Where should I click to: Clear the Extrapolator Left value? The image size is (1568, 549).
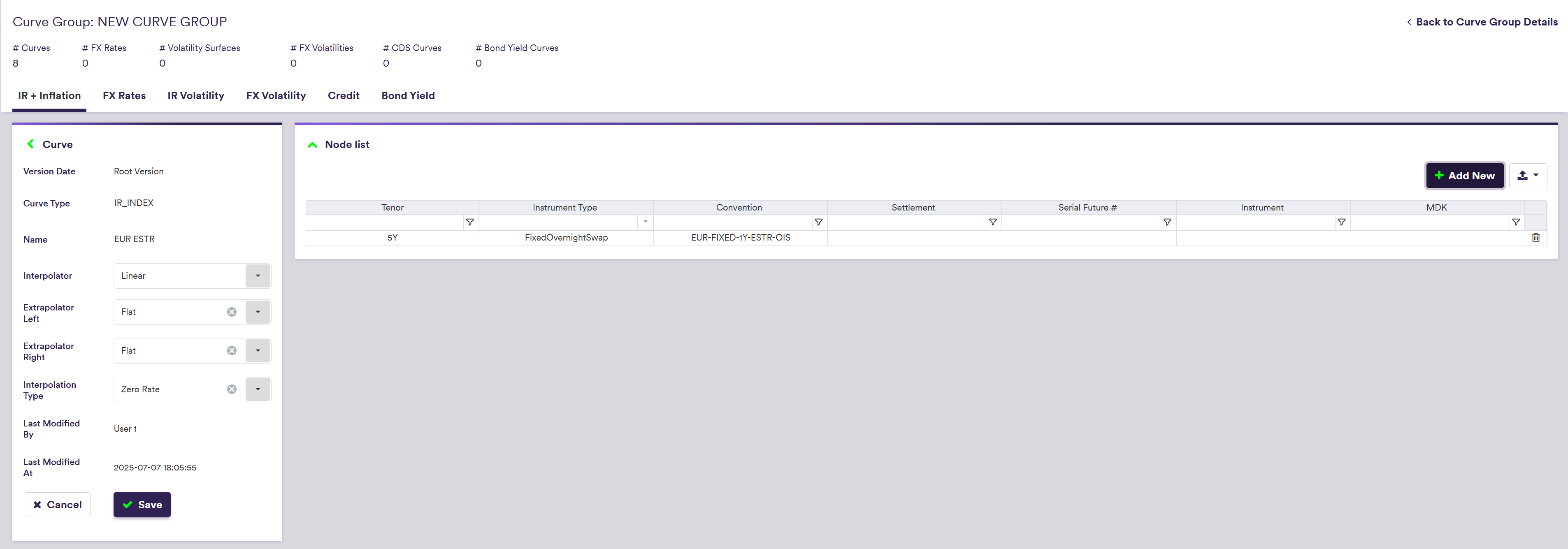(x=231, y=312)
